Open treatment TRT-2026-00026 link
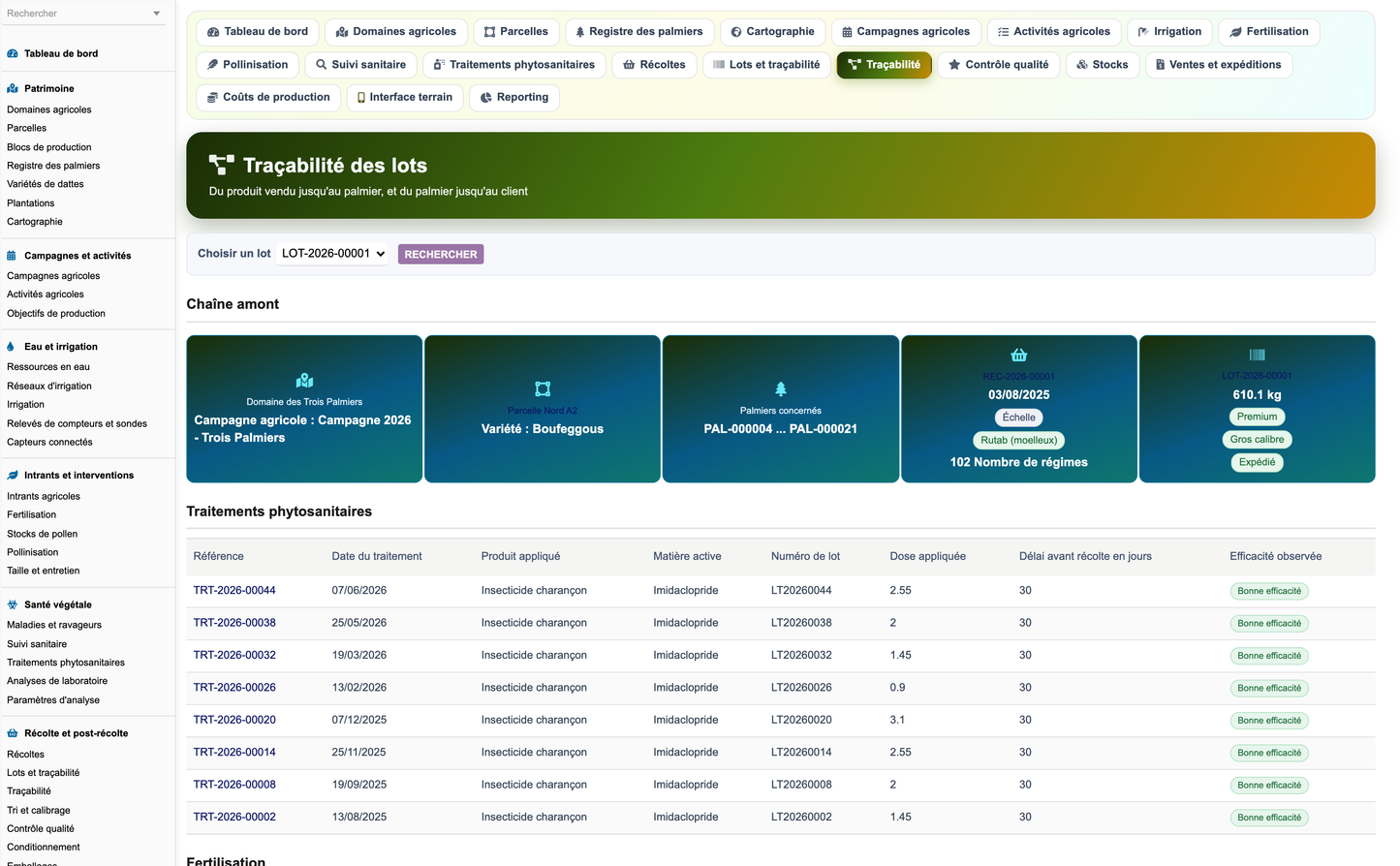1400x866 pixels. click(x=234, y=688)
